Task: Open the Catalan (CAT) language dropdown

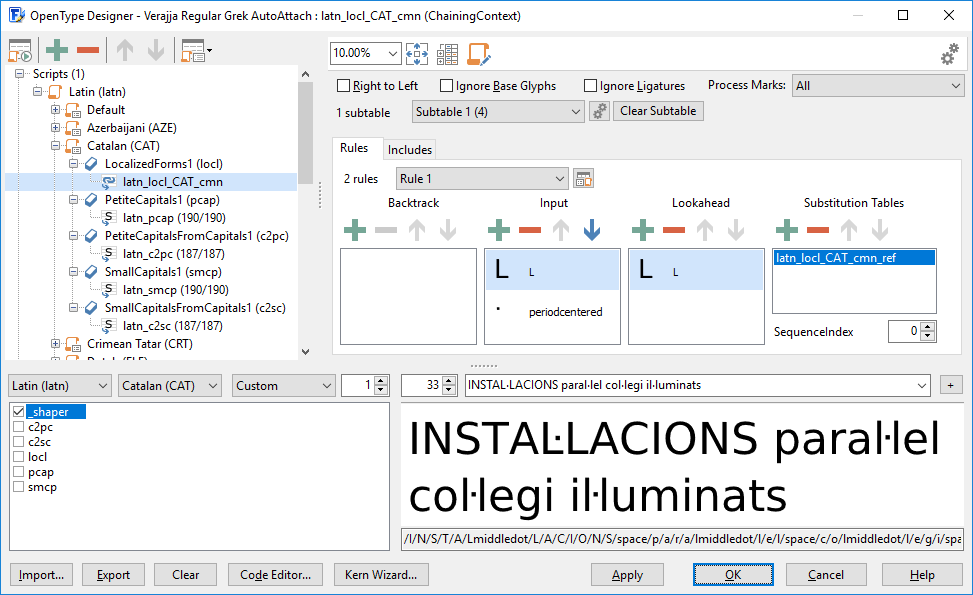Action: (170, 386)
